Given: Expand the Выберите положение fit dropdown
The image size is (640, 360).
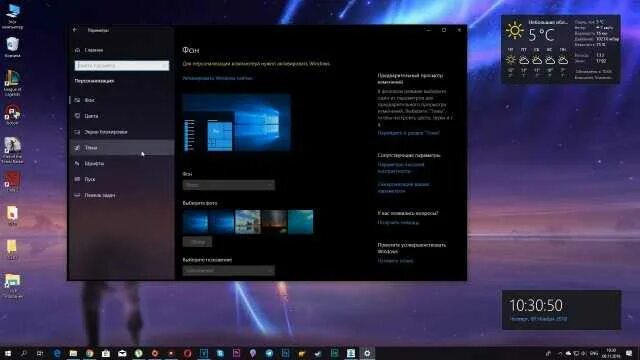Looking at the screenshot, I should [x=229, y=270].
